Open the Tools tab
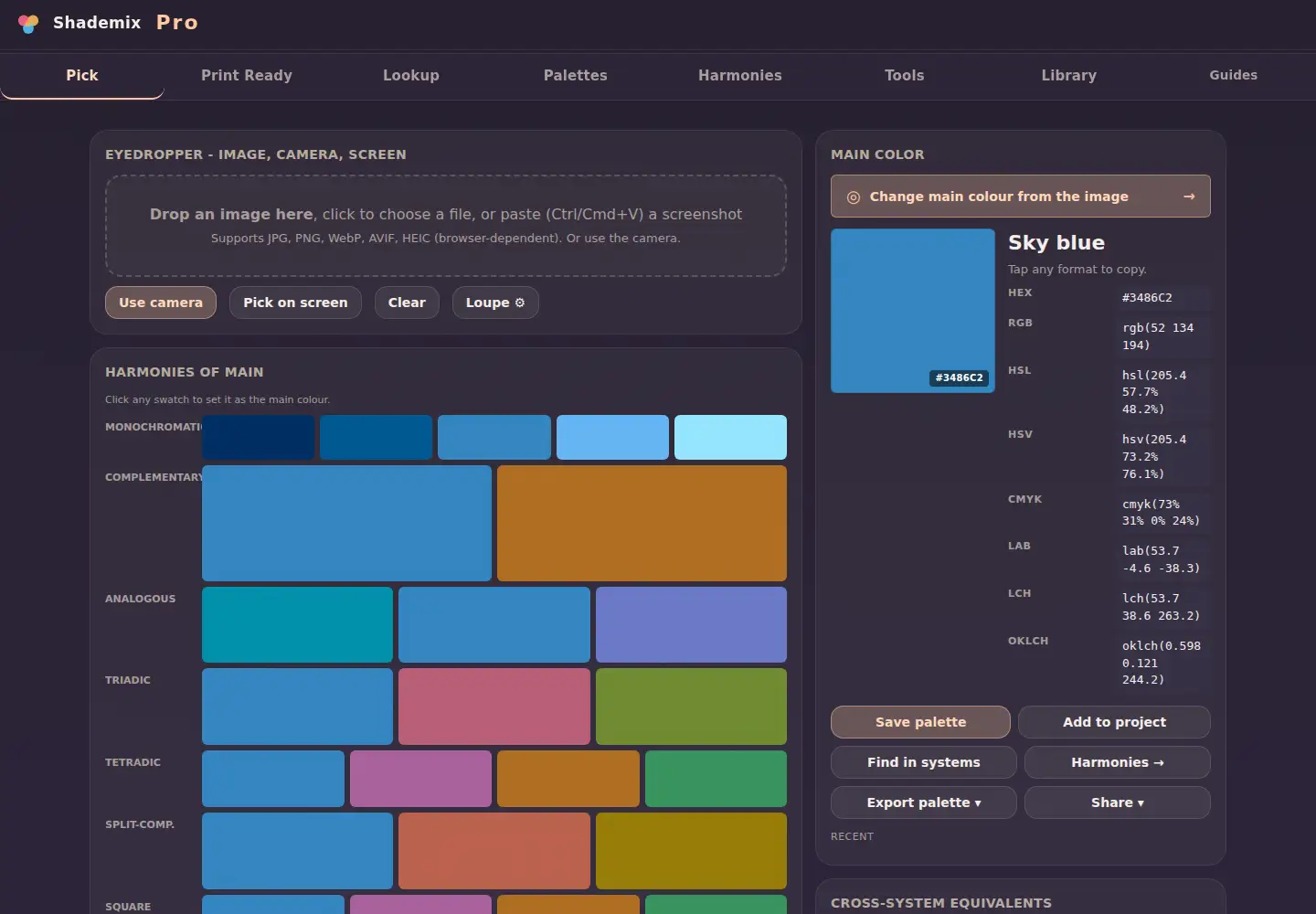 [905, 75]
